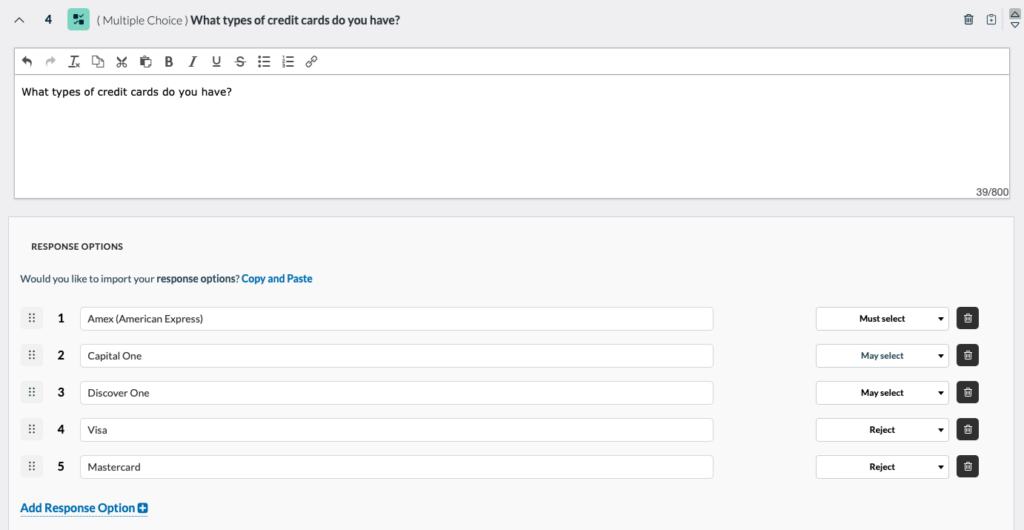The height and width of the screenshot is (530, 1024).
Task: Click the question title in the header
Action: [x=295, y=20]
